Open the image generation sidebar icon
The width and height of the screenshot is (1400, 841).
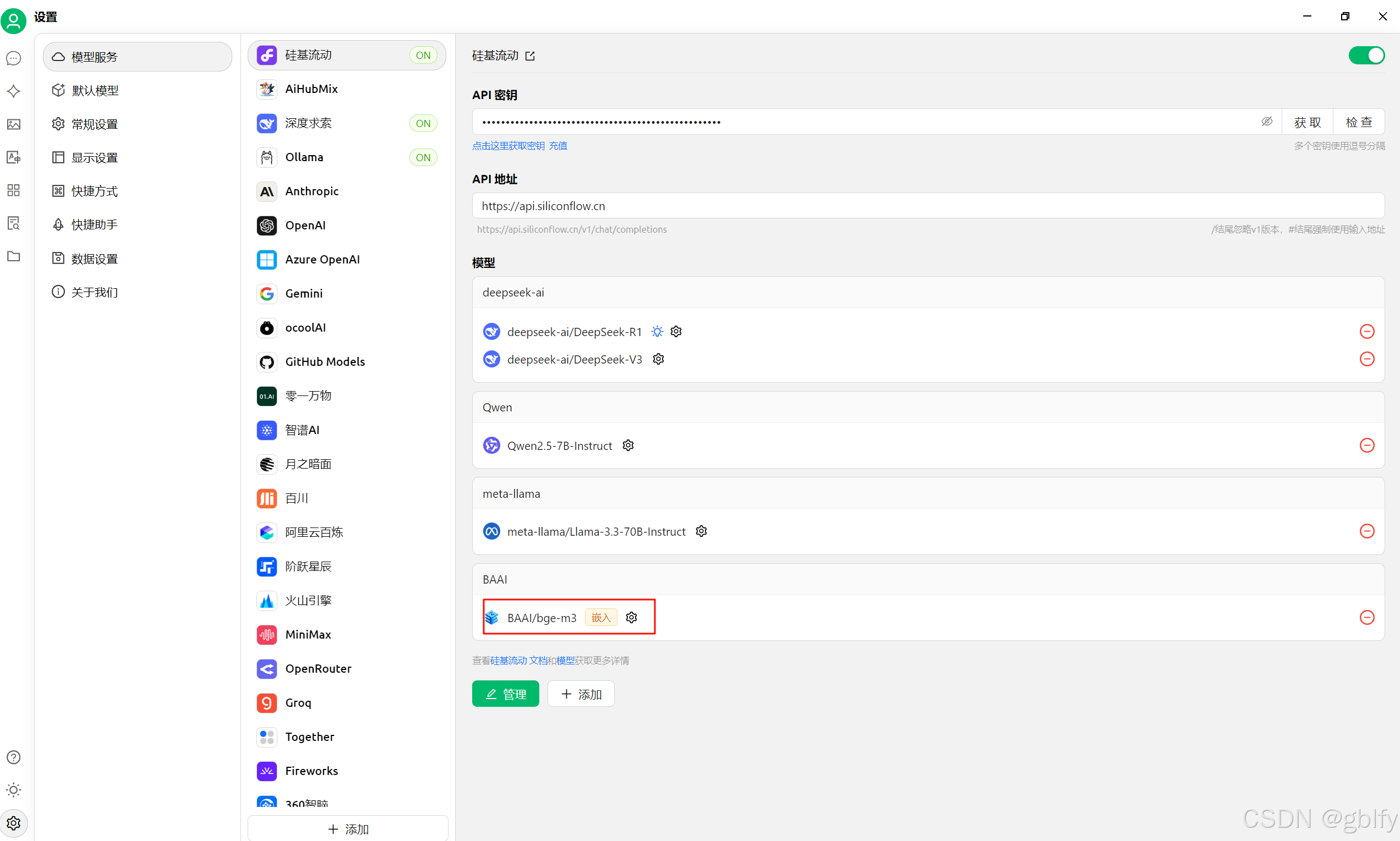click(x=14, y=124)
